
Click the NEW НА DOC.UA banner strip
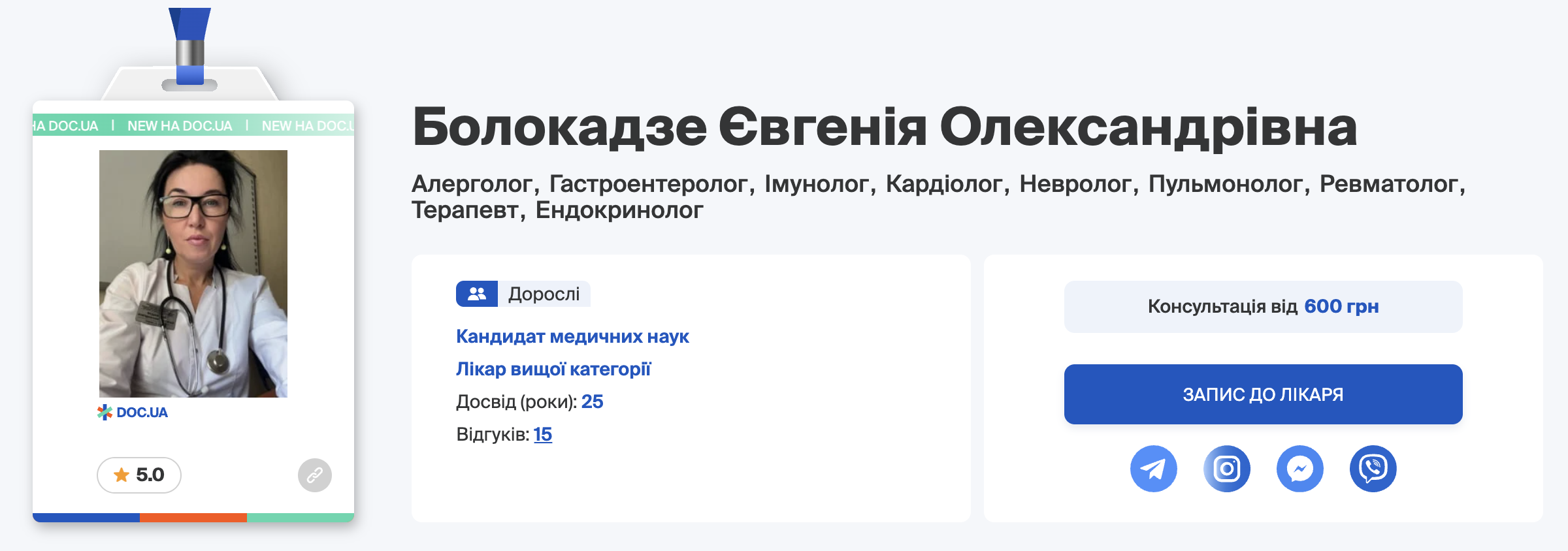tap(193, 125)
